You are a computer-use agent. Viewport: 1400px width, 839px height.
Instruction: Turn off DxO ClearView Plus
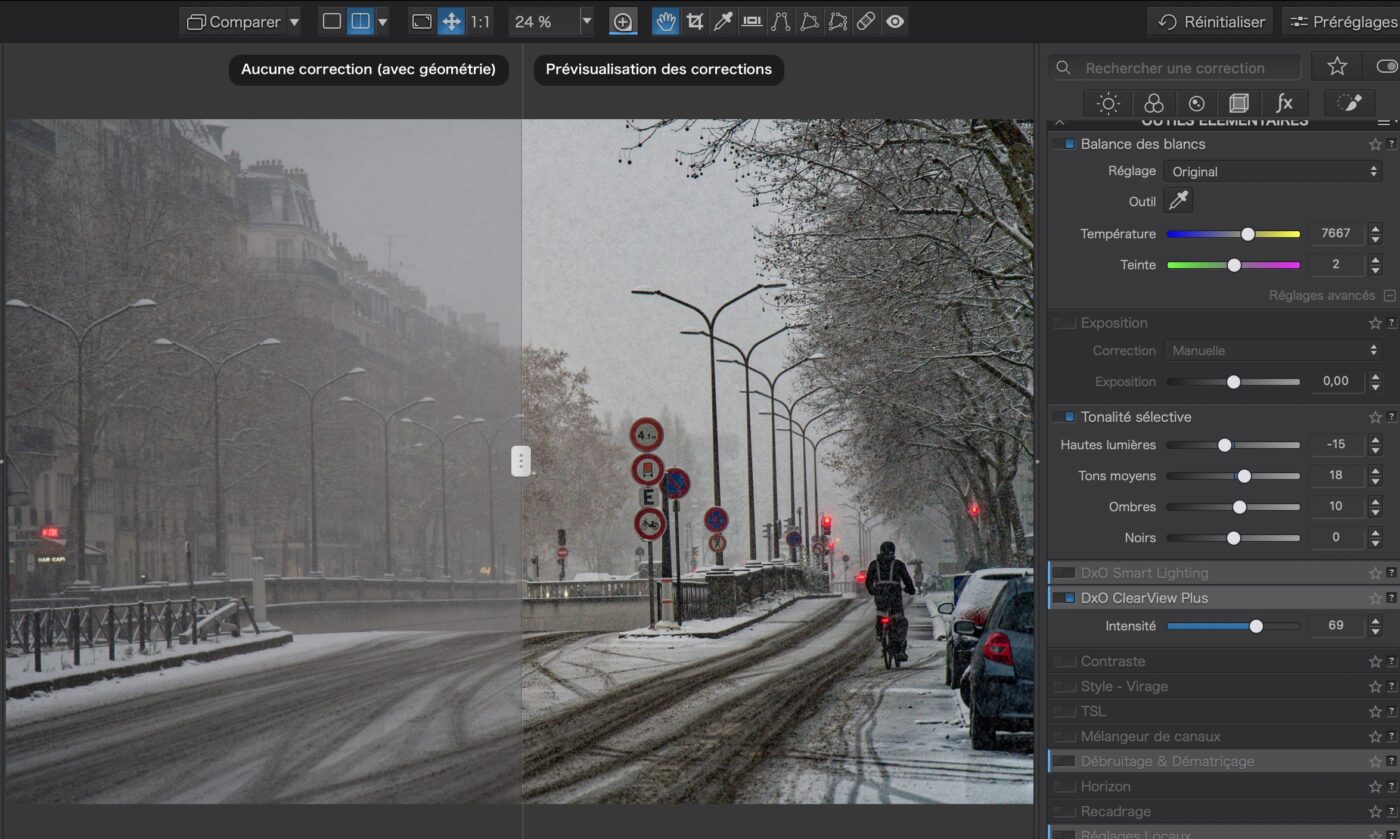coord(1068,598)
